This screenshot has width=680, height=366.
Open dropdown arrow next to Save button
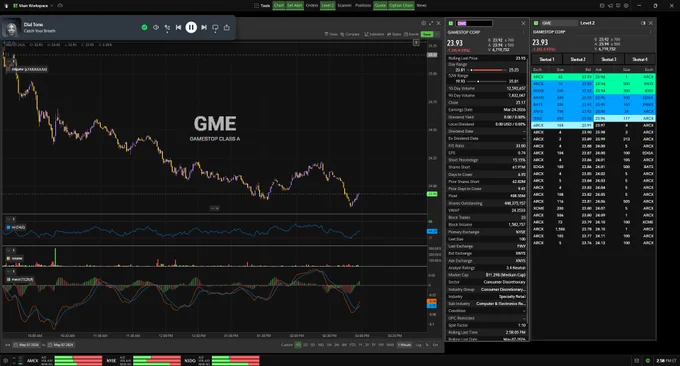click(x=437, y=34)
